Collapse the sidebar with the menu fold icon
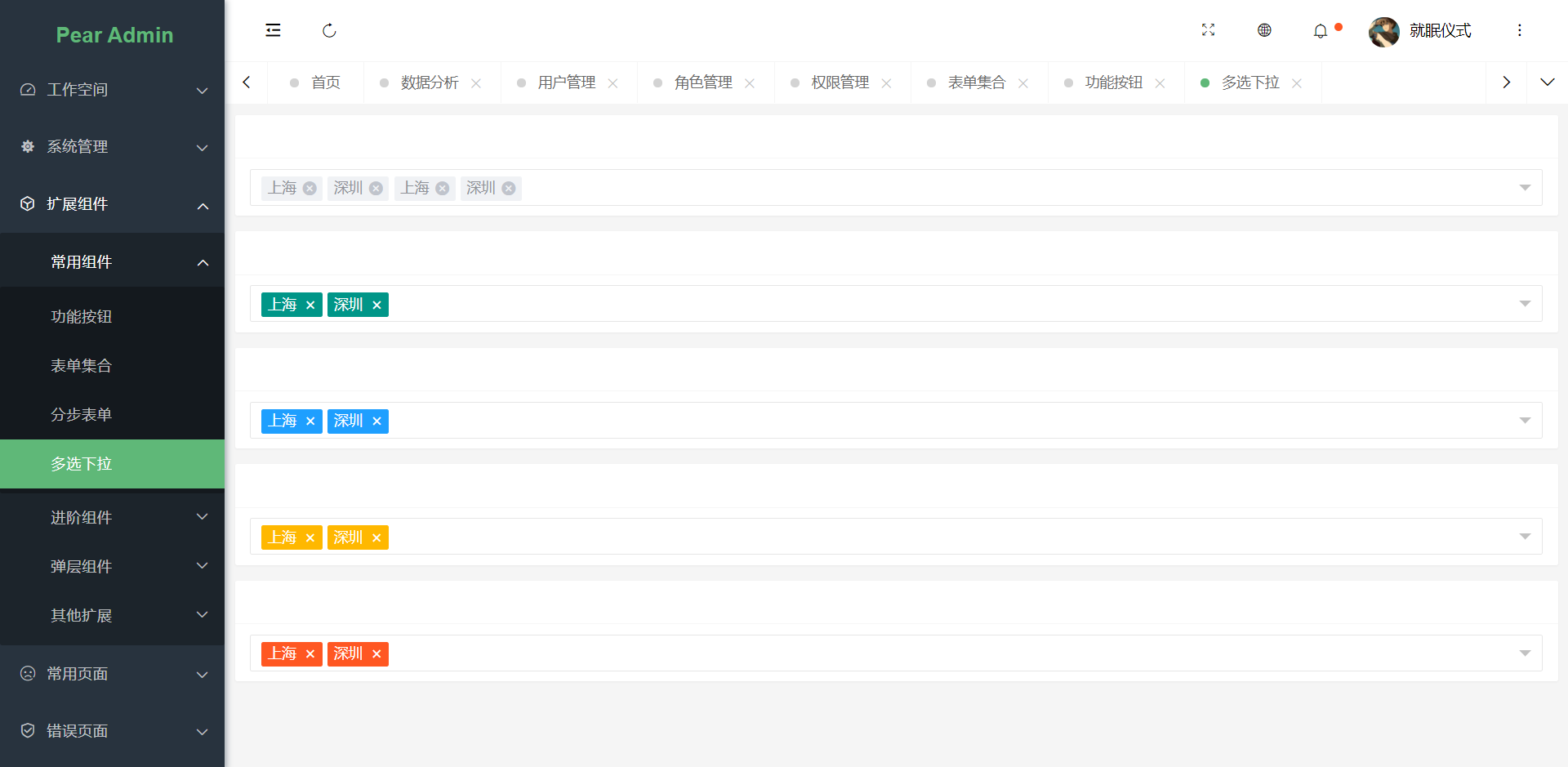The width and height of the screenshot is (1568, 767). click(x=273, y=30)
